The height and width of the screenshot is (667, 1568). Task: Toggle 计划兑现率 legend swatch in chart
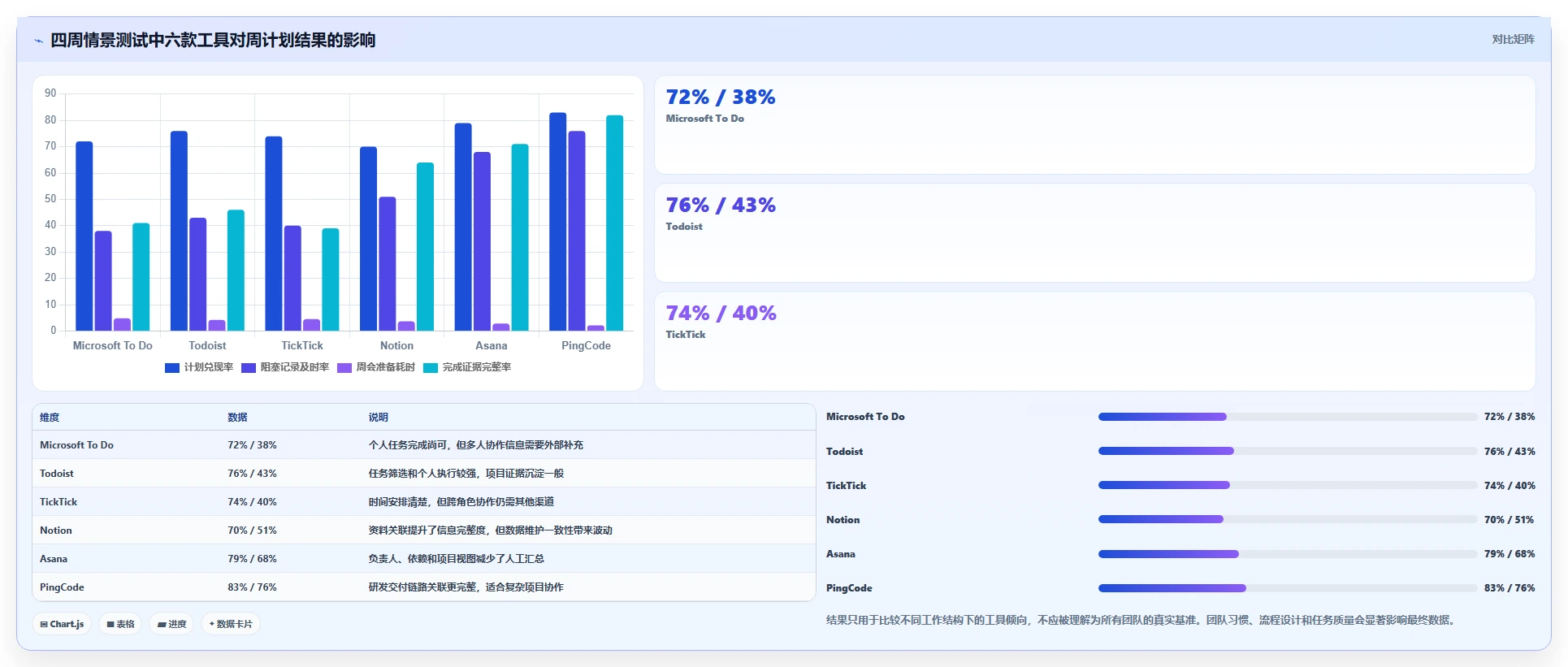[x=172, y=367]
